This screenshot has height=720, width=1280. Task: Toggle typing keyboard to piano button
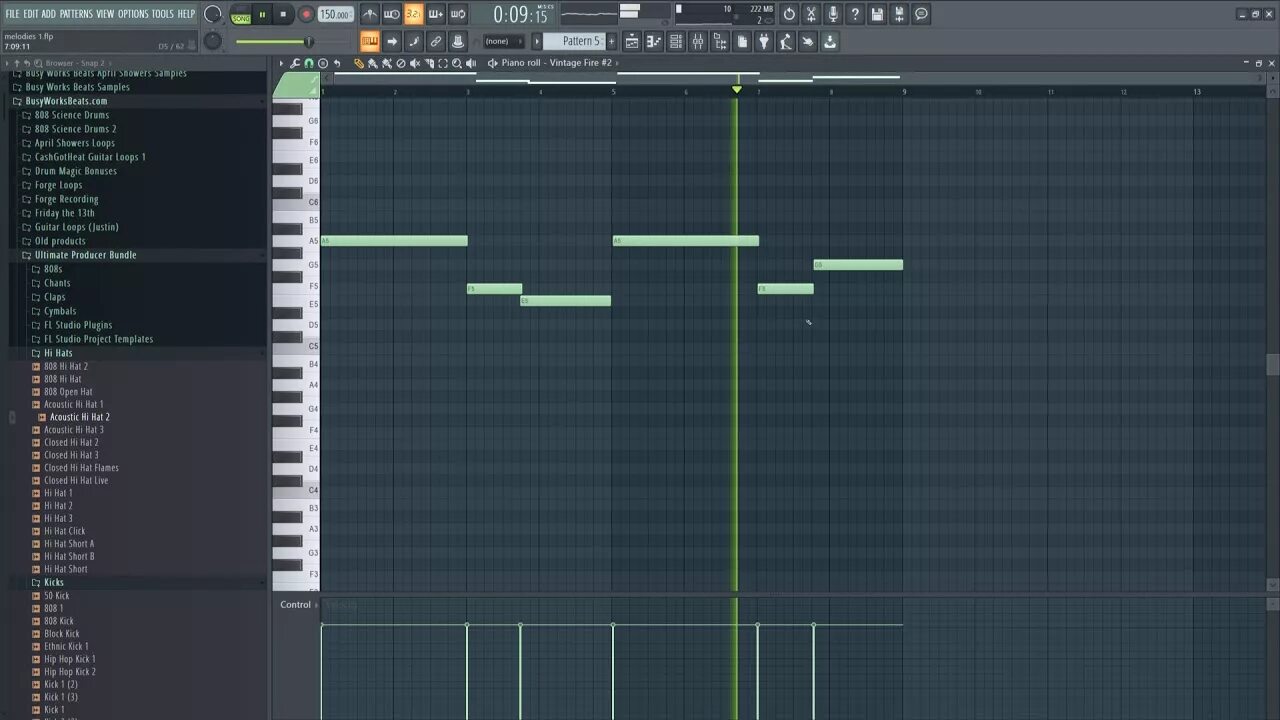coord(369,41)
